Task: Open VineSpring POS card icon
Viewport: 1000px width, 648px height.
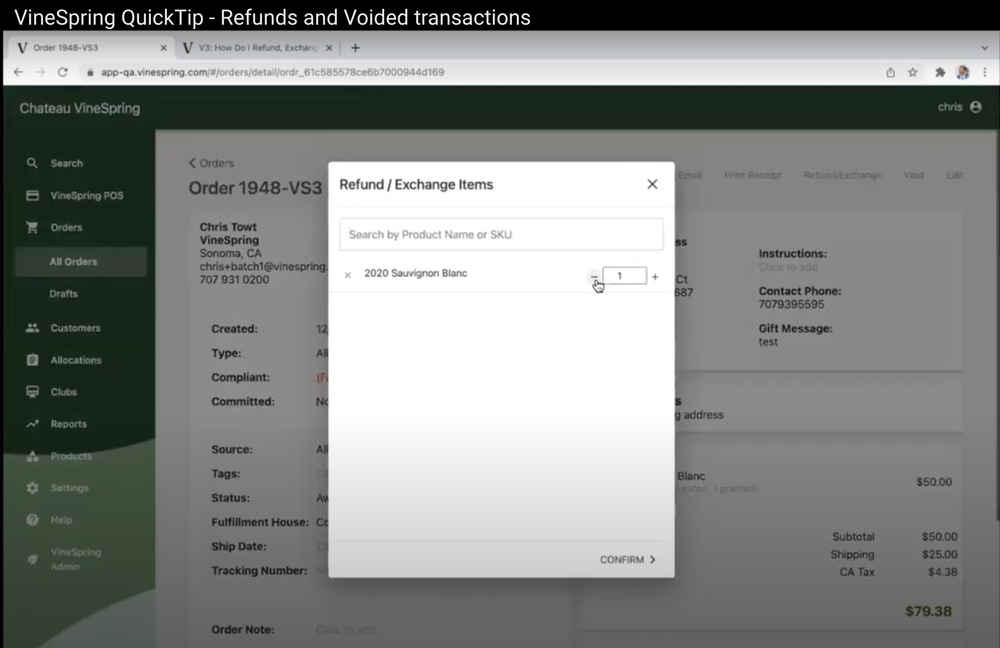Action: point(32,195)
